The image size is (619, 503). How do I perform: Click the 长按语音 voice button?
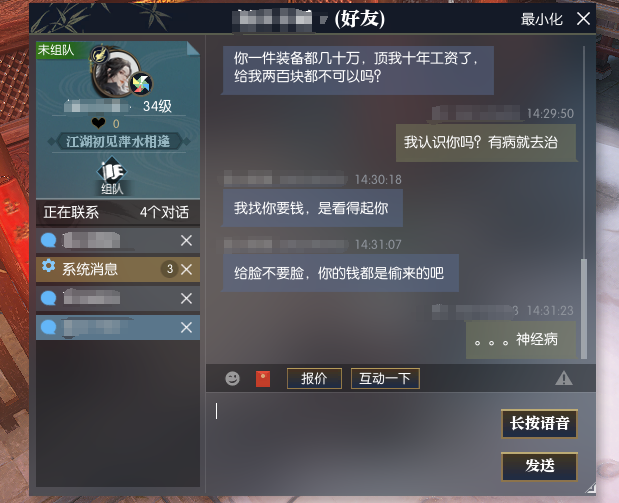539,424
